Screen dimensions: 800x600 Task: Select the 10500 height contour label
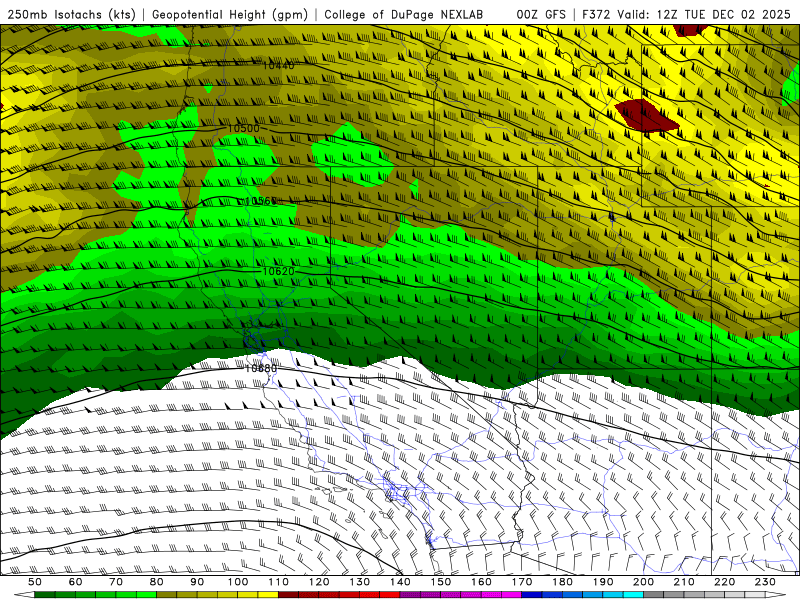tap(243, 128)
